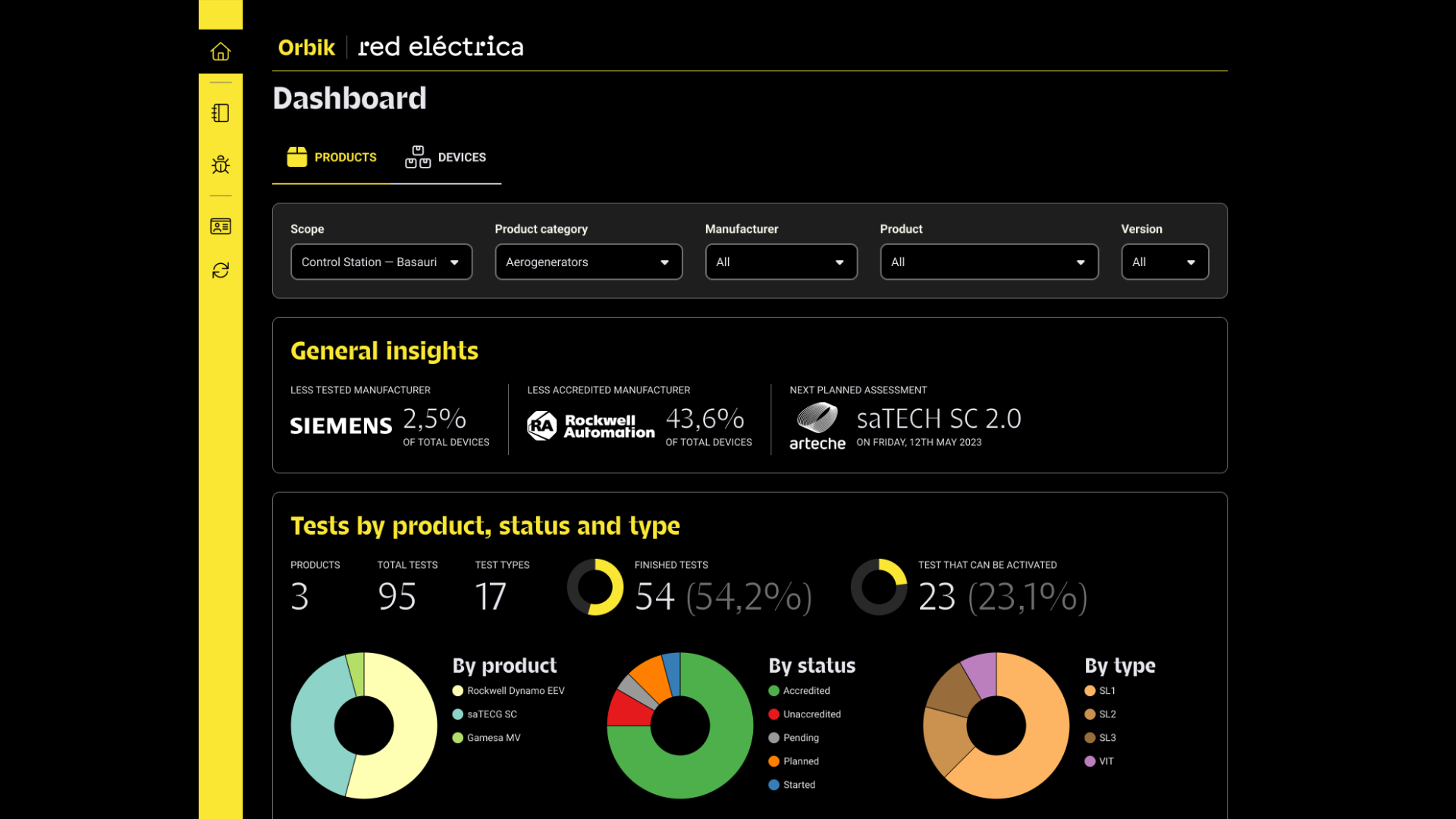Switch to the Products tab
The image size is (1456, 819).
332,157
